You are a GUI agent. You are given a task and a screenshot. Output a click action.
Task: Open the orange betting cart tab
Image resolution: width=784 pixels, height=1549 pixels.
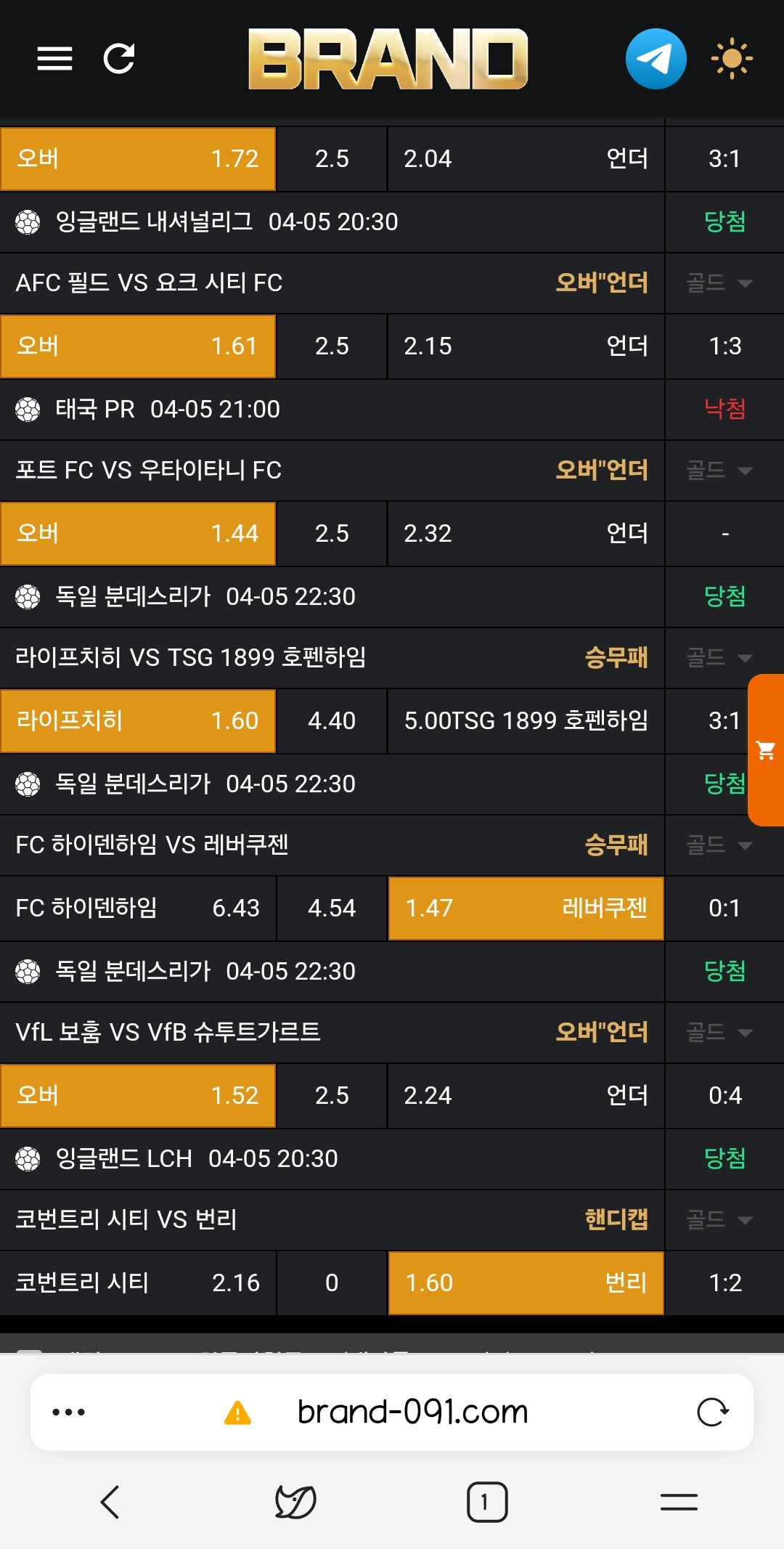click(x=766, y=749)
